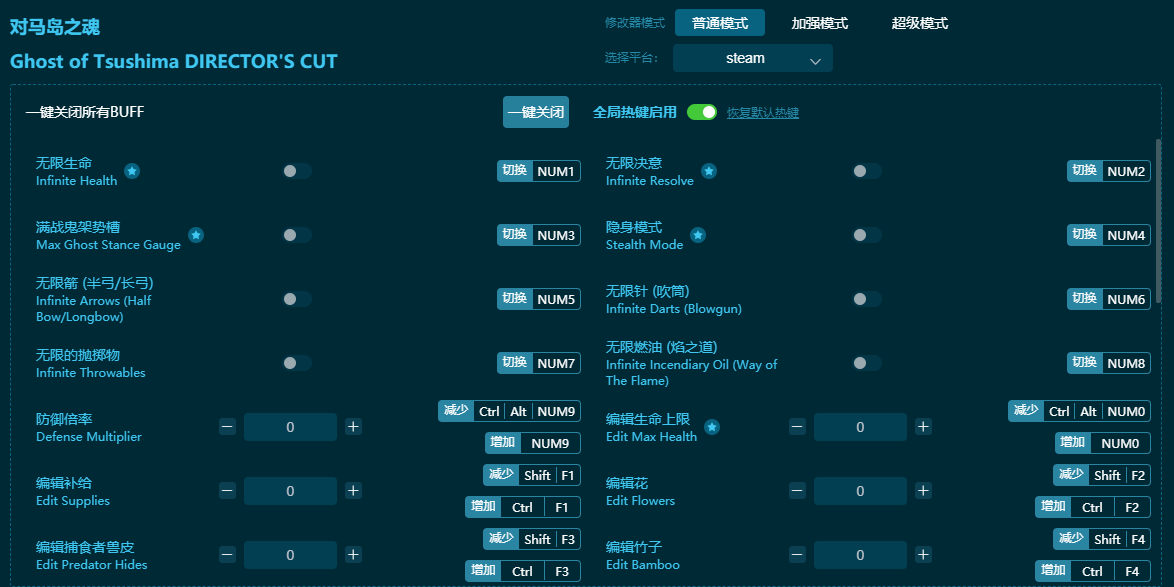Click the star icon beside Infinite Resolve

click(709, 171)
